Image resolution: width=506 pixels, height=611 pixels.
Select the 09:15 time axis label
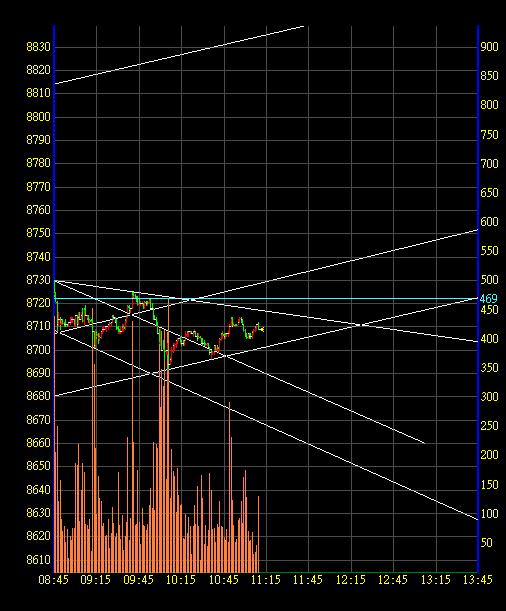click(x=96, y=580)
